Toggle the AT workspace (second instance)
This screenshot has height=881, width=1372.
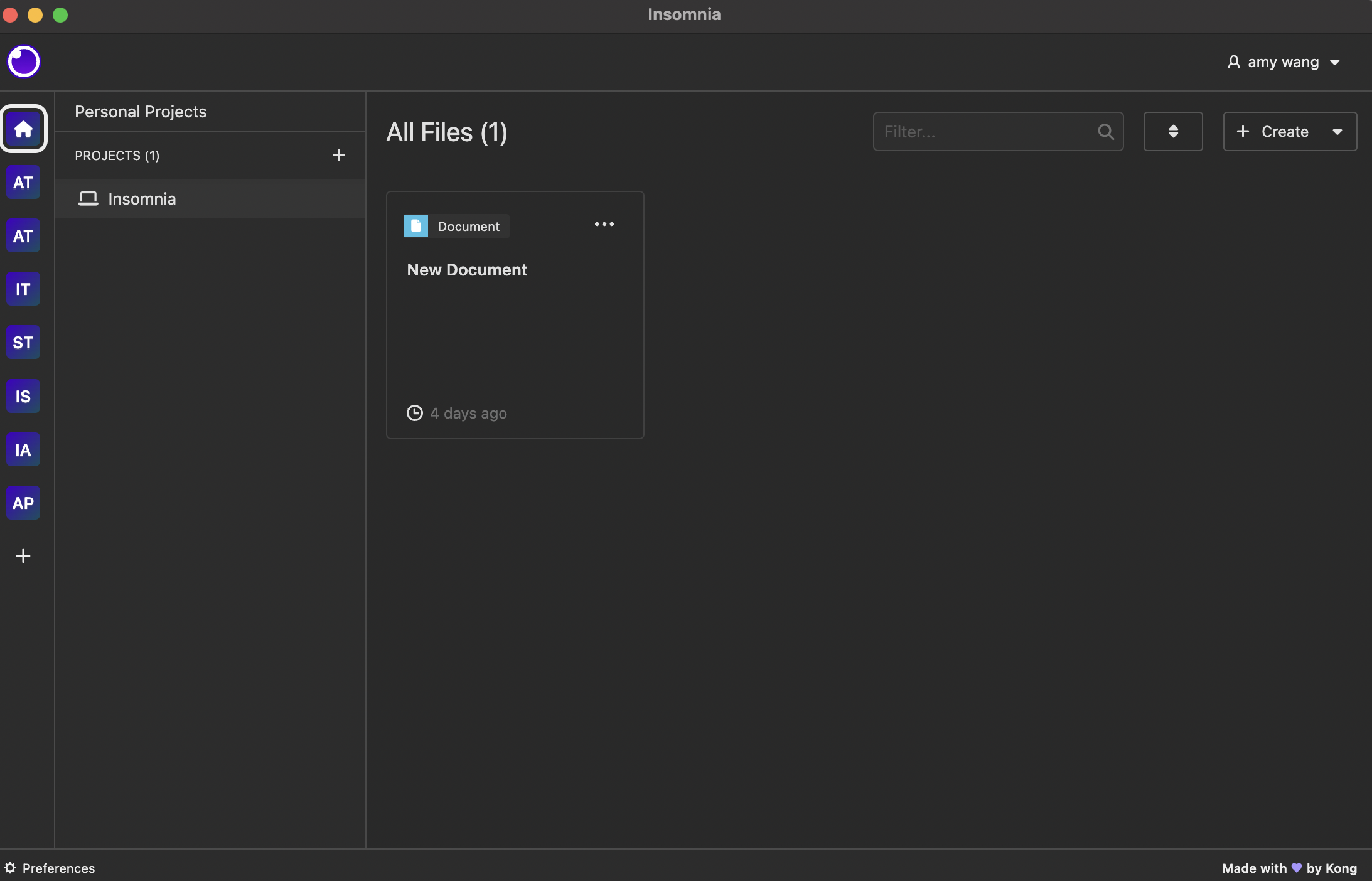[22, 235]
